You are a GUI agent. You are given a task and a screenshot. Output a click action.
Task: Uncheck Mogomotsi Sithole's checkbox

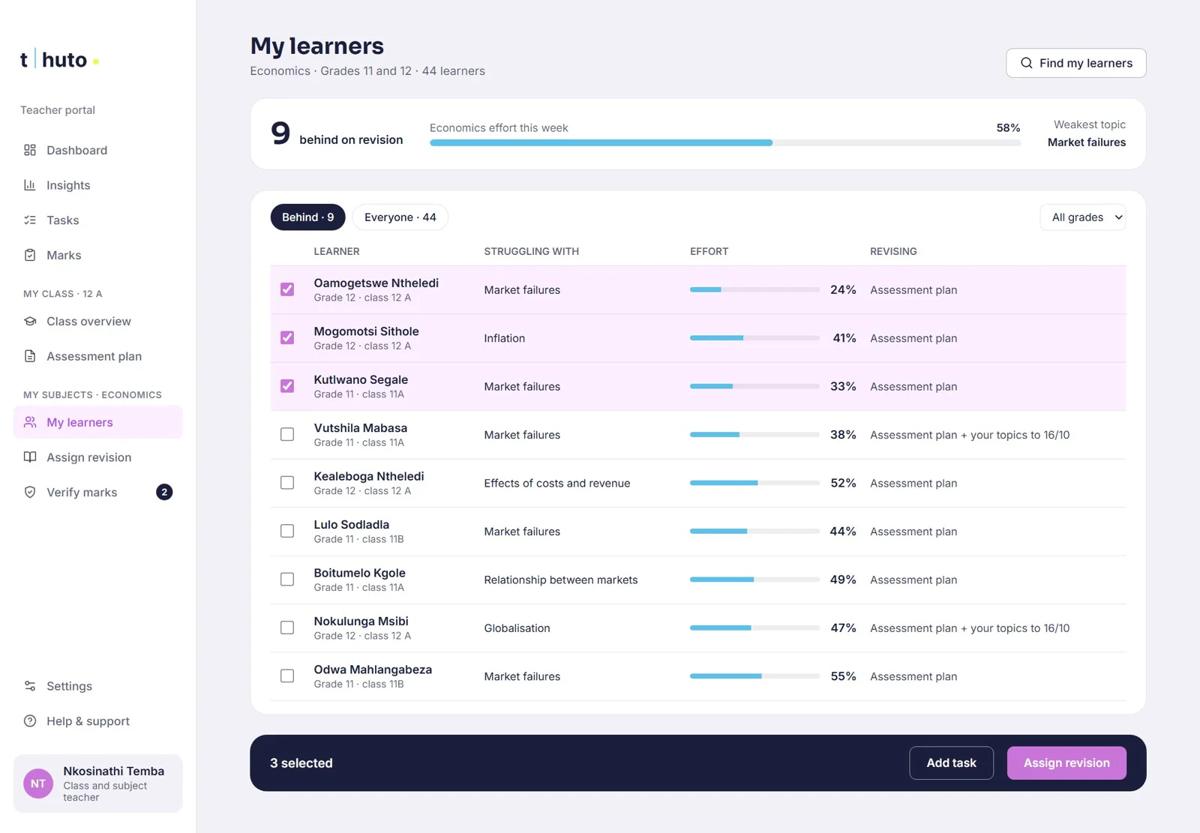[287, 338]
